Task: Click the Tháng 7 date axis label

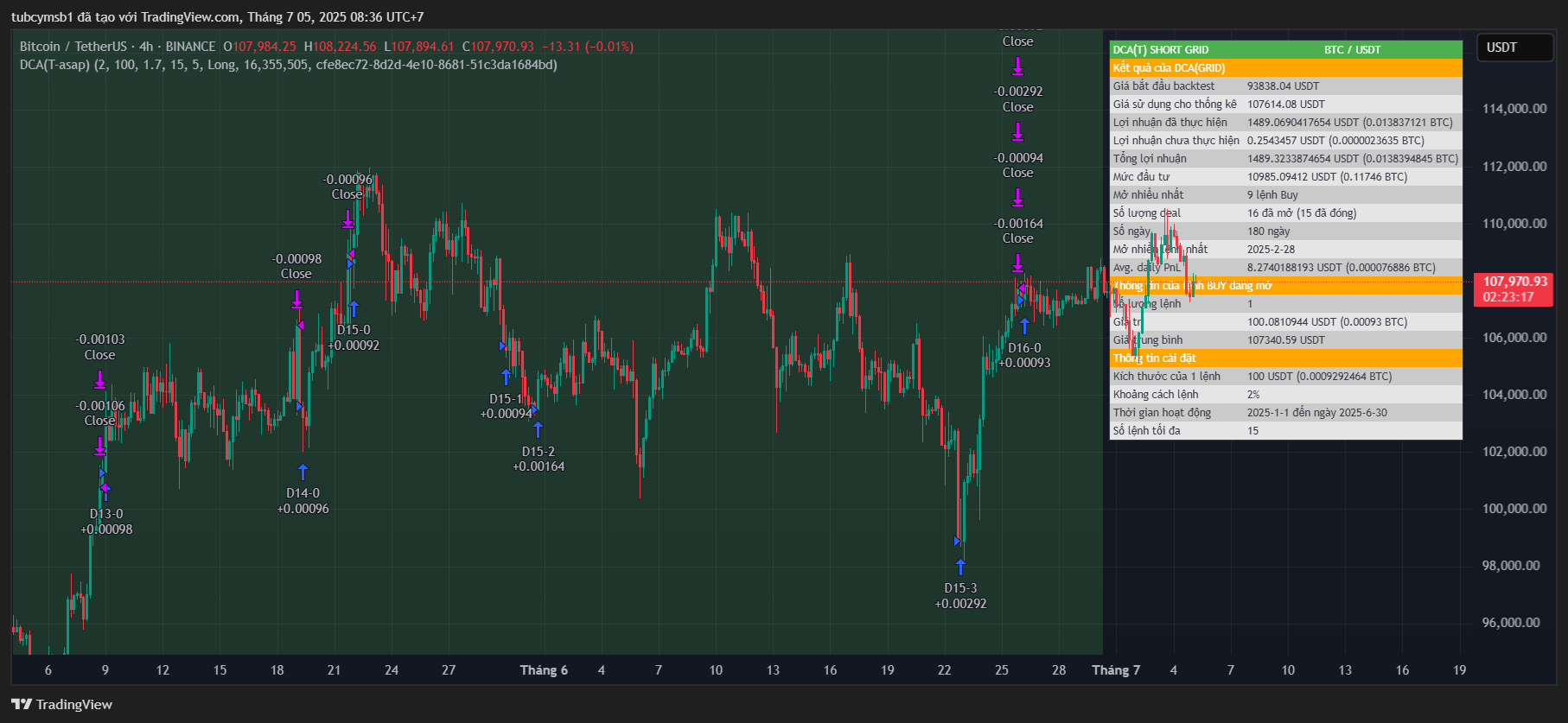Action: point(1116,670)
